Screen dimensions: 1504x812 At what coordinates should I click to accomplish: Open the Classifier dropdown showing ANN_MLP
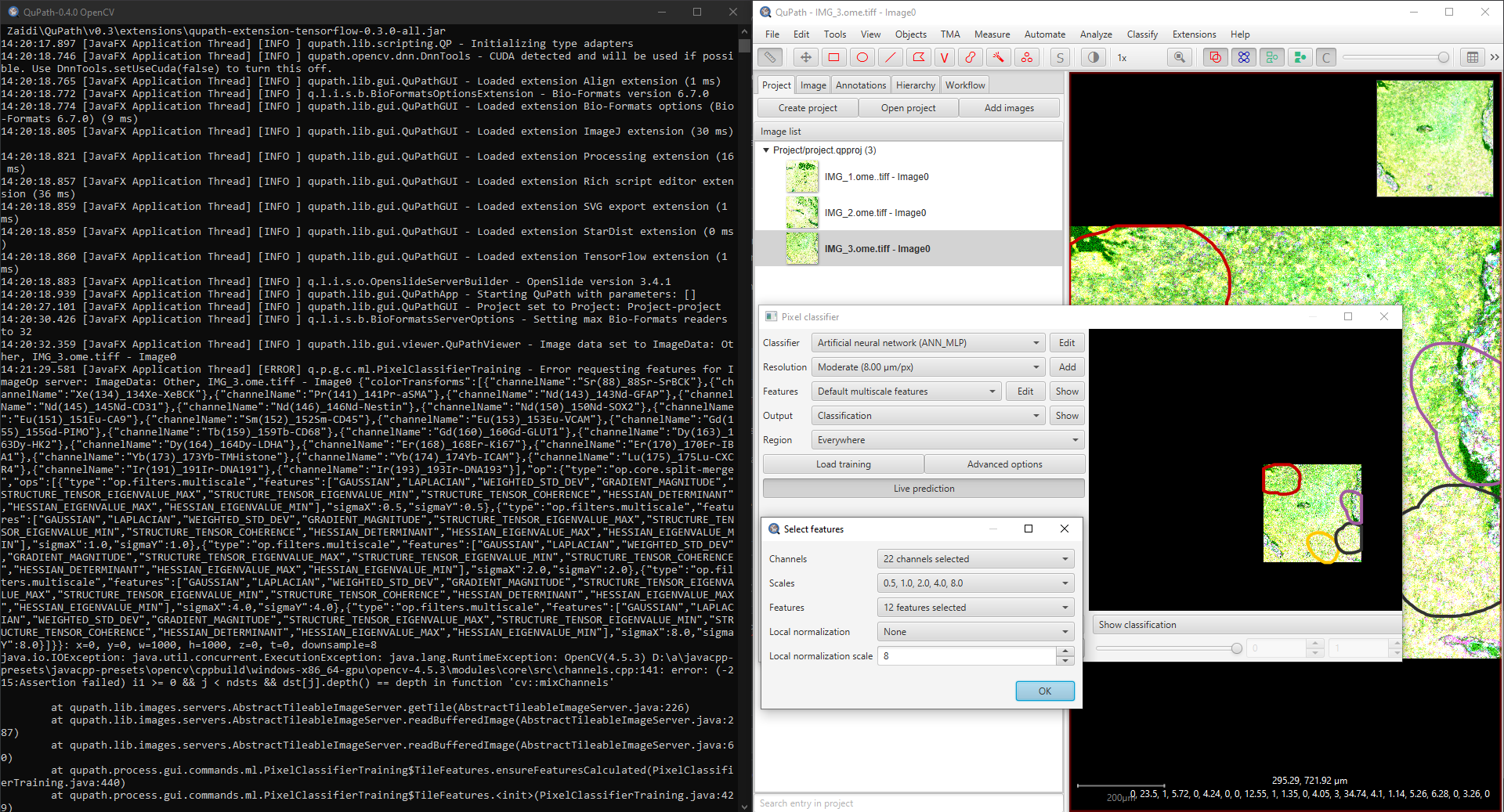(927, 342)
